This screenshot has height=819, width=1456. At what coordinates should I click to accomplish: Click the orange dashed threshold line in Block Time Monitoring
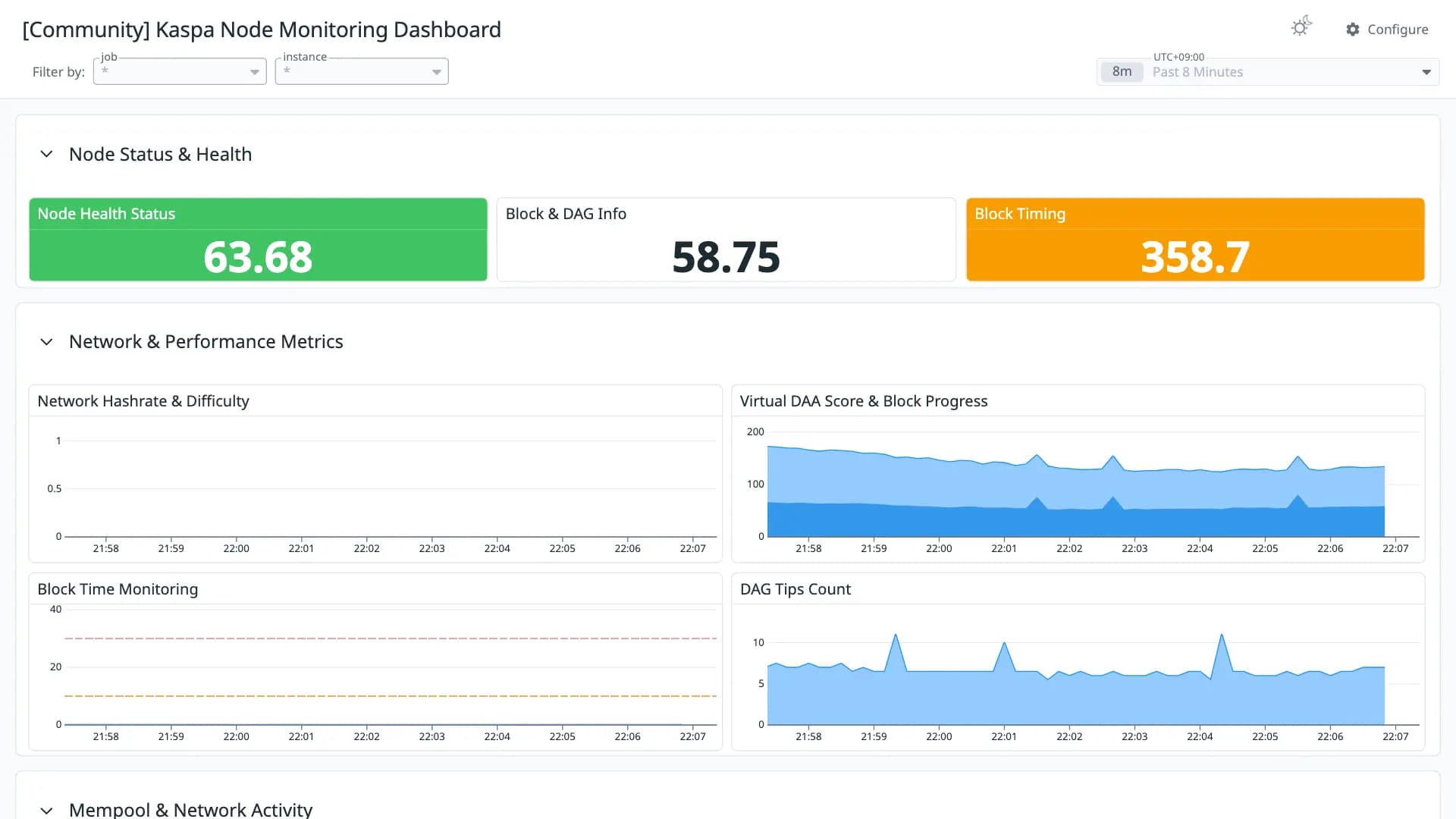[x=391, y=696]
